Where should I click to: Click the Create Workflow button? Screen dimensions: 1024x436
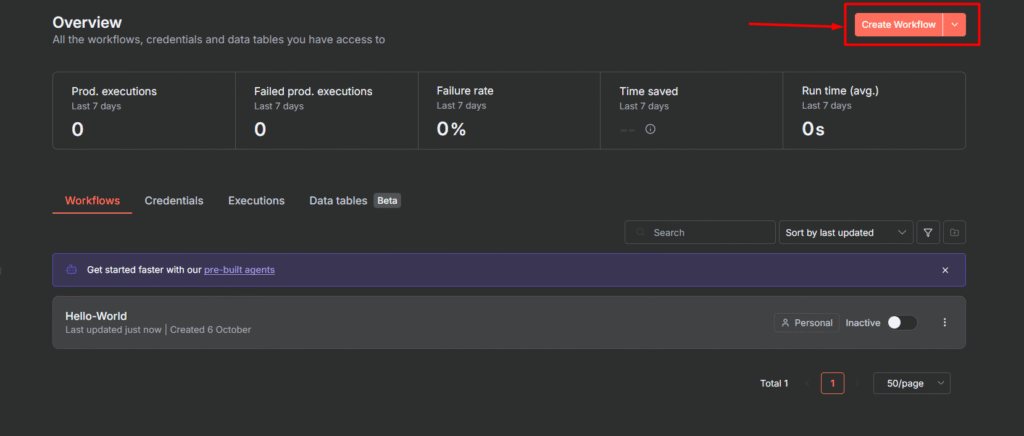click(x=898, y=24)
